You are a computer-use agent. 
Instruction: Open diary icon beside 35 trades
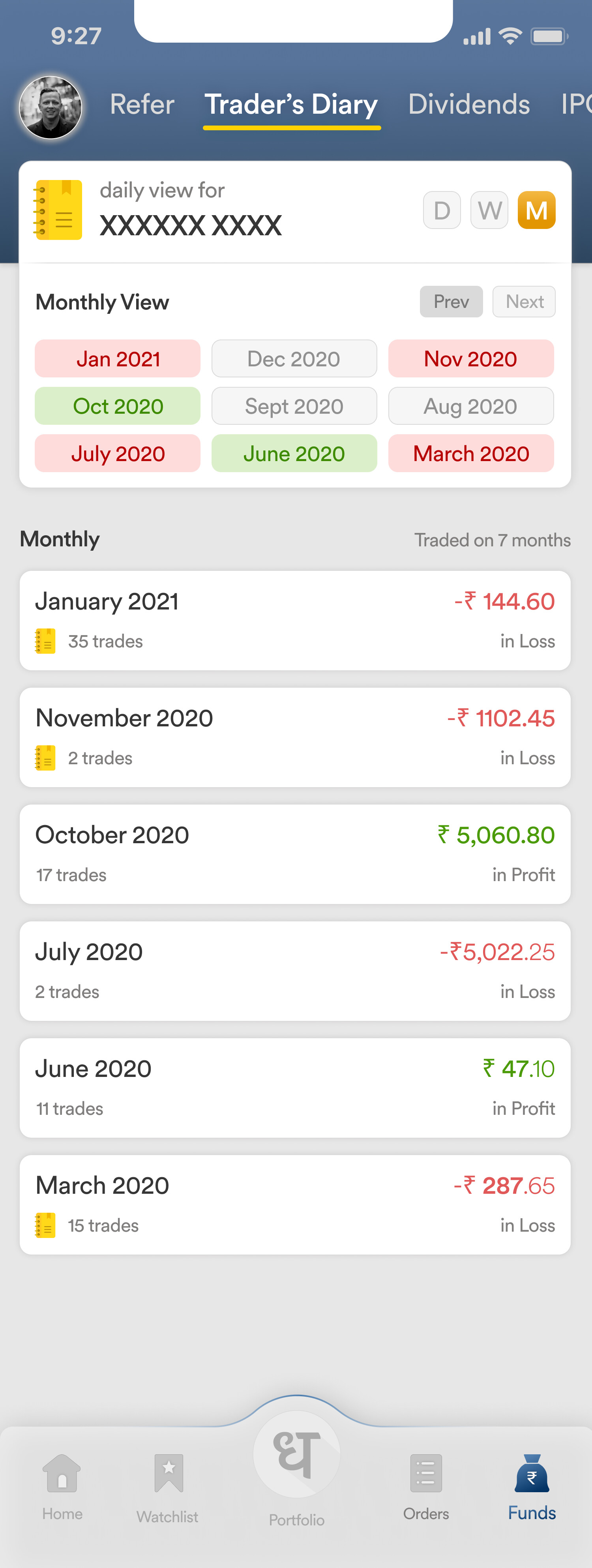coord(45,641)
